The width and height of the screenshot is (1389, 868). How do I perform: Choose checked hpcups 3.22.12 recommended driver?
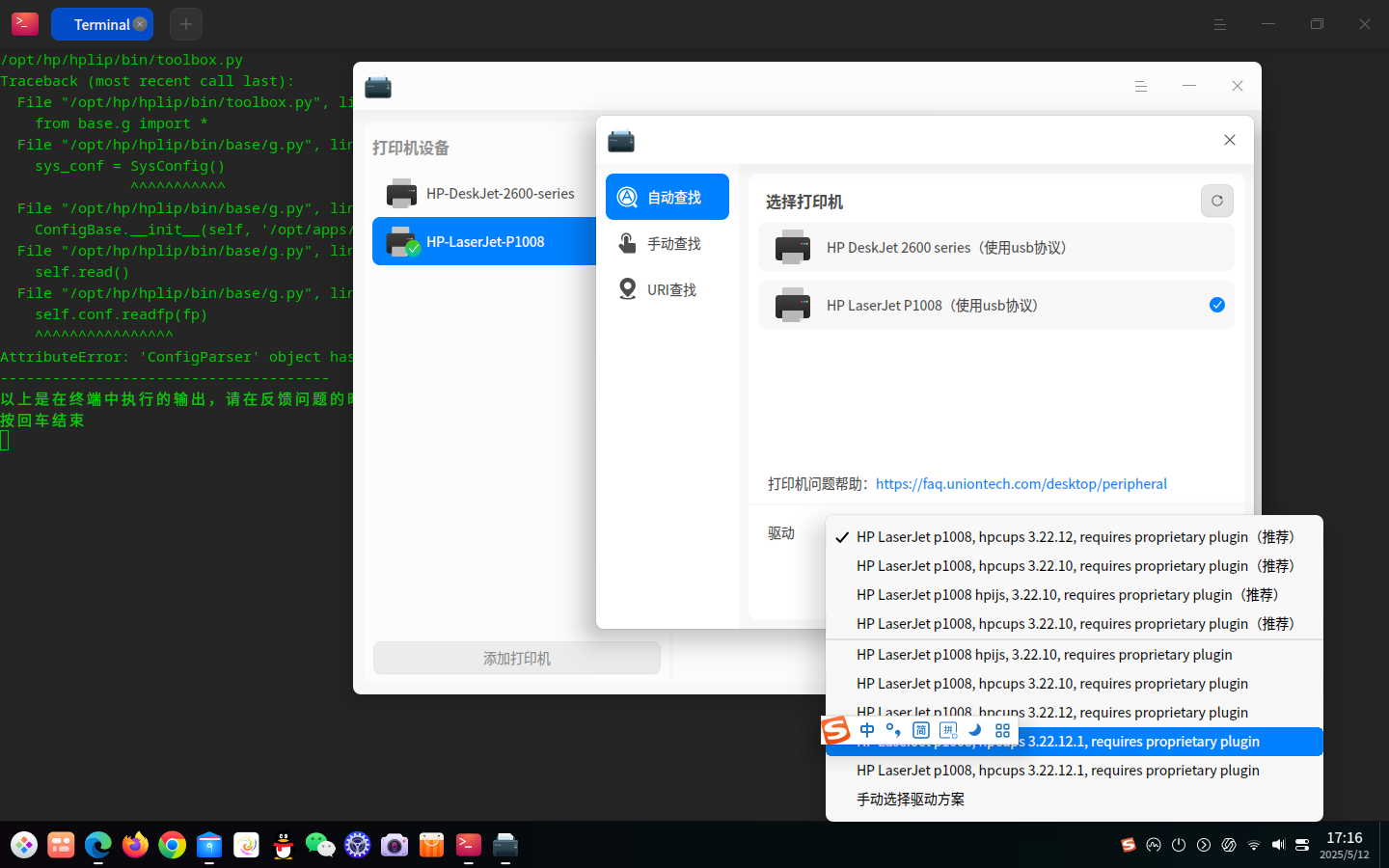coord(1075,537)
